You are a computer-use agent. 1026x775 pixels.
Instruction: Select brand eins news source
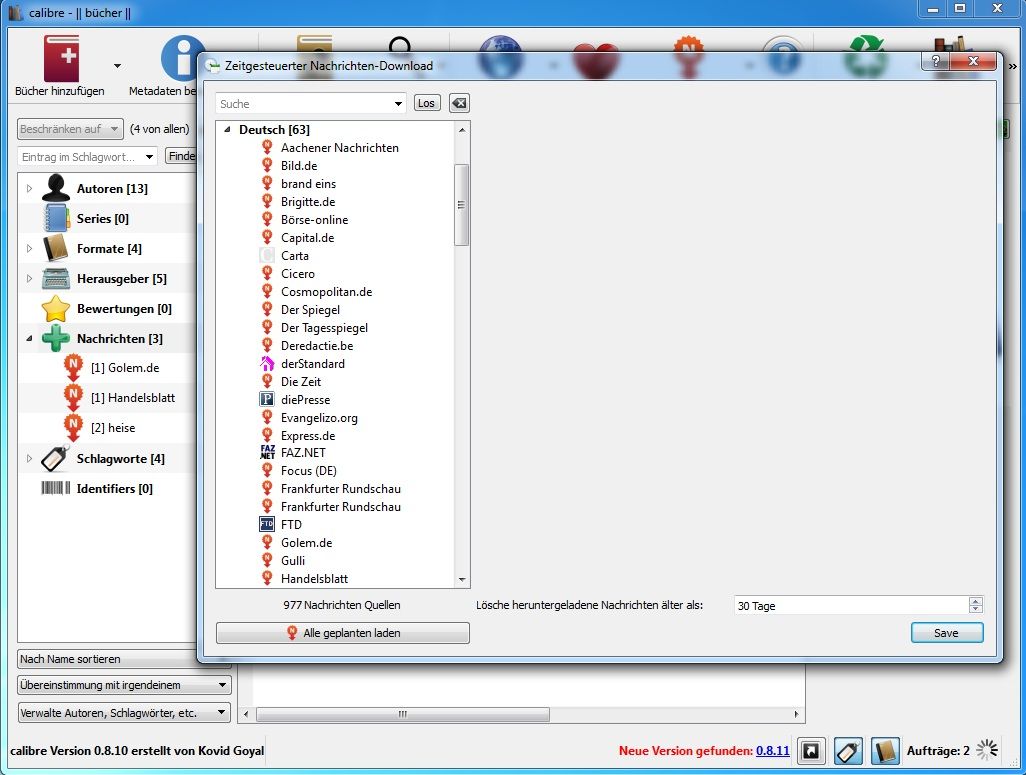[x=308, y=184]
